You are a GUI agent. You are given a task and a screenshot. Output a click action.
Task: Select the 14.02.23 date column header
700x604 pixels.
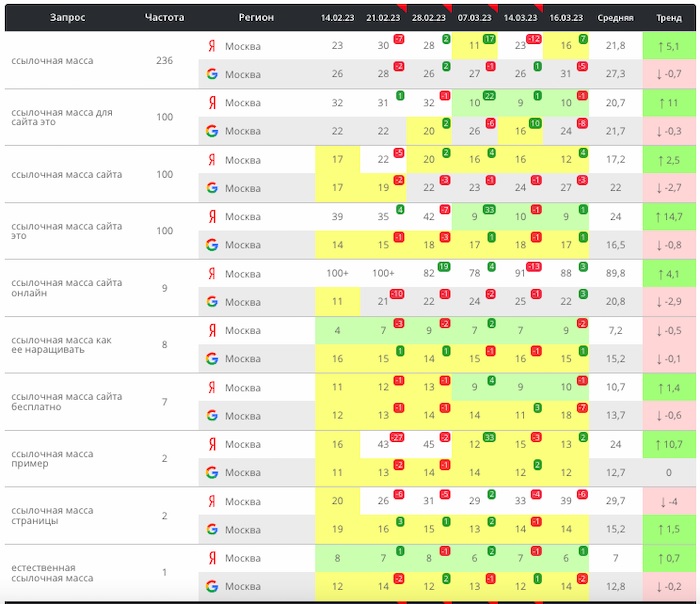pyautogui.click(x=337, y=18)
